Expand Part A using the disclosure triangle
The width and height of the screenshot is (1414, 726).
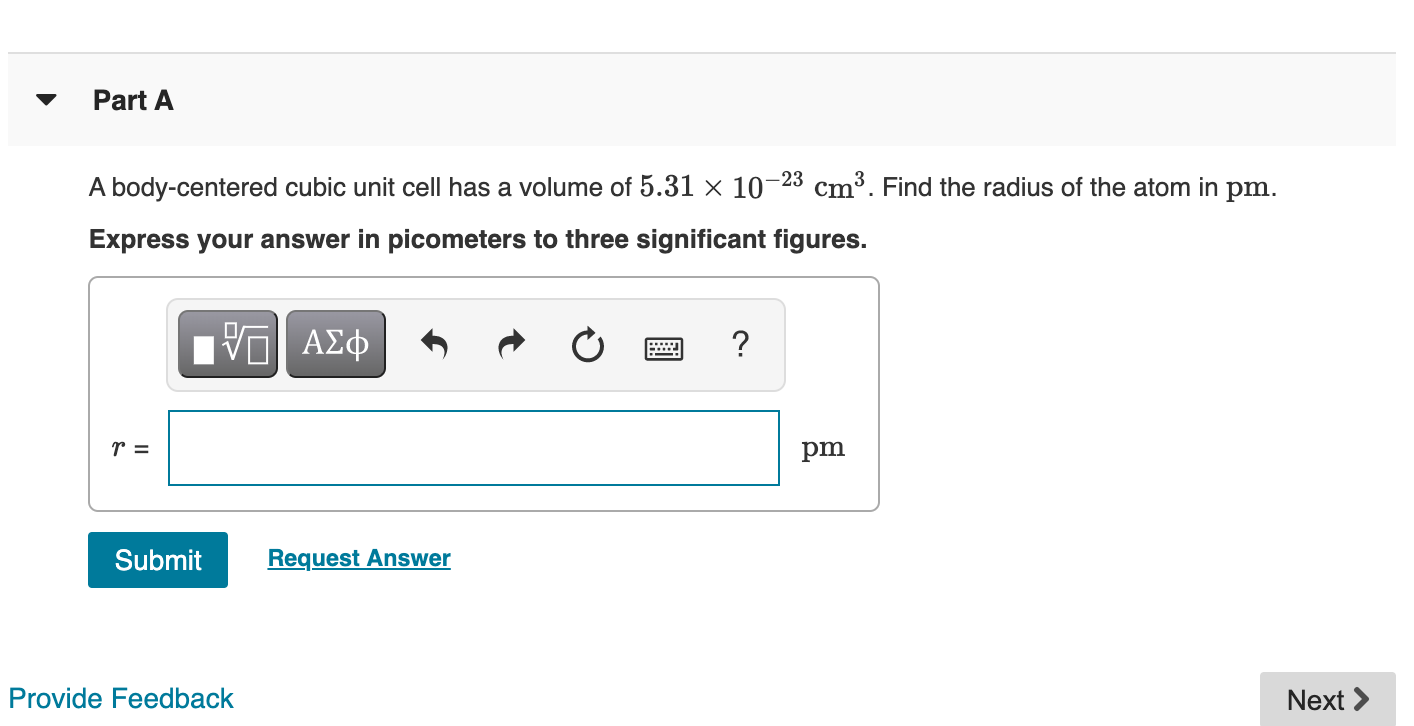pyautogui.click(x=46, y=99)
